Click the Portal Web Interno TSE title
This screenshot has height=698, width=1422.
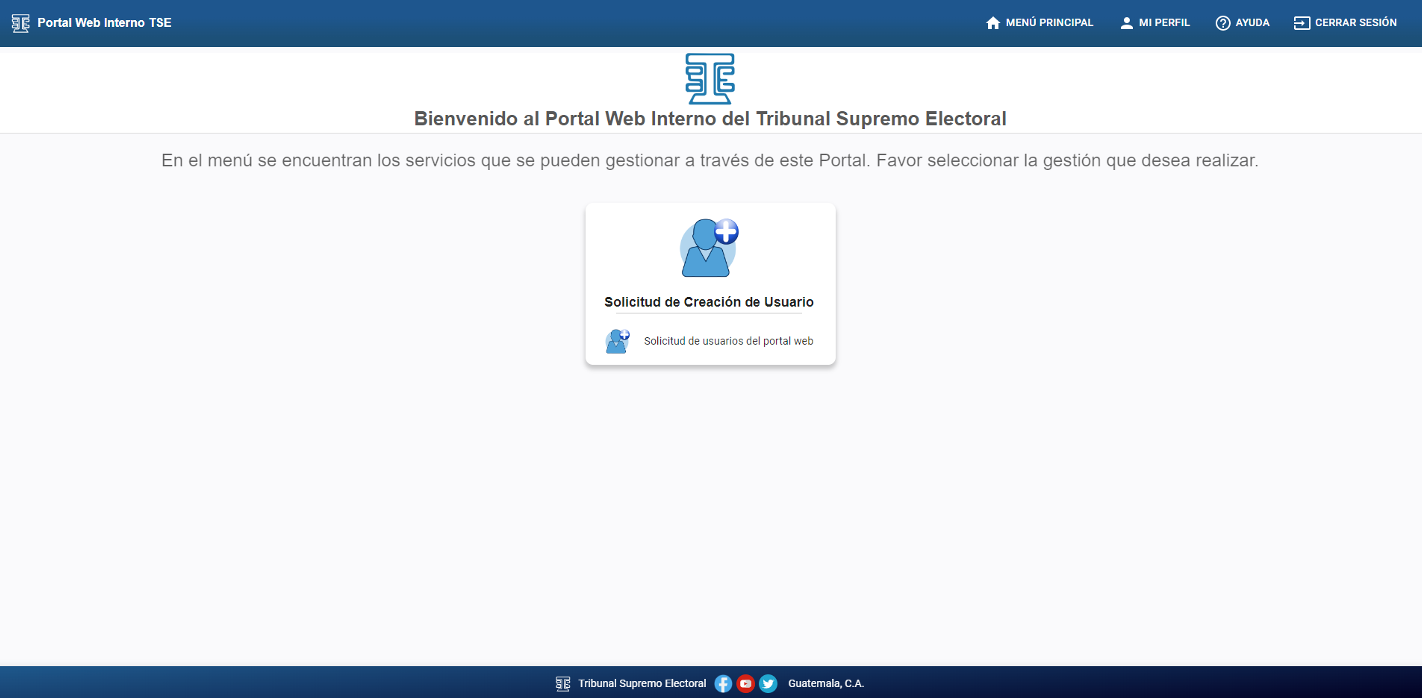pos(104,23)
